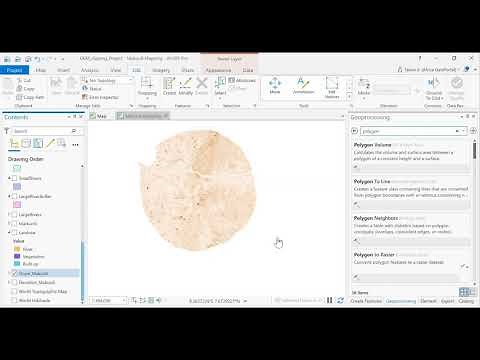
Task: Click the Contents filter icon
Action: pos(6,131)
